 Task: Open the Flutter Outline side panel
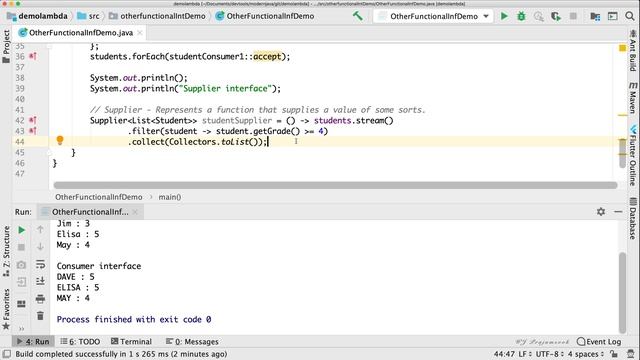(x=633, y=156)
